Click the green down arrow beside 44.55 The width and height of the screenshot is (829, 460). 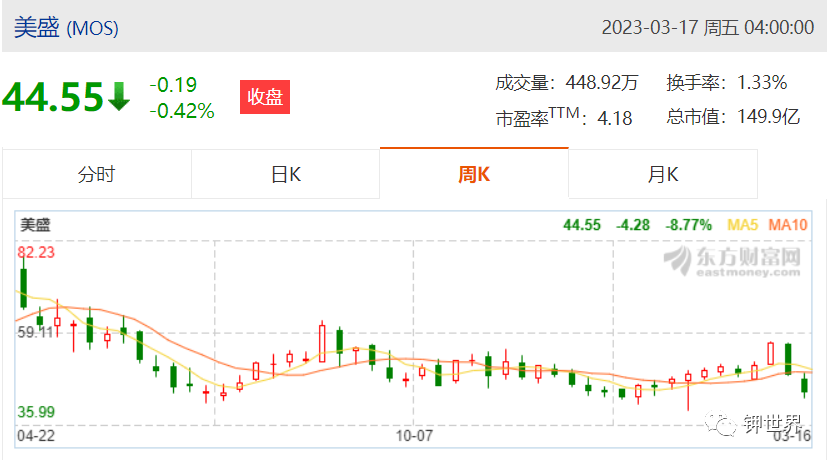point(119,97)
